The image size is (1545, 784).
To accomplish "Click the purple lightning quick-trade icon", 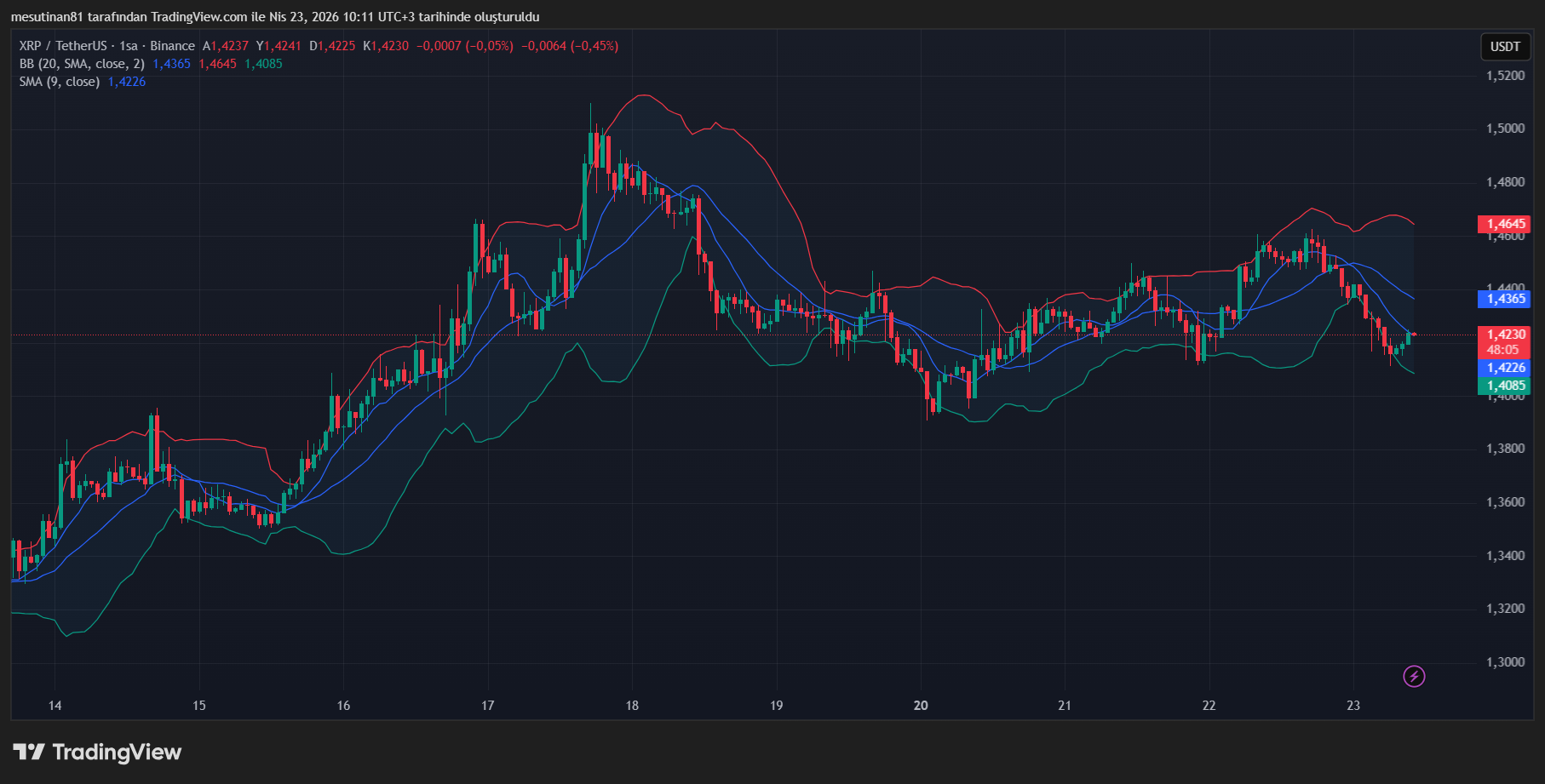I will coord(1414,678).
